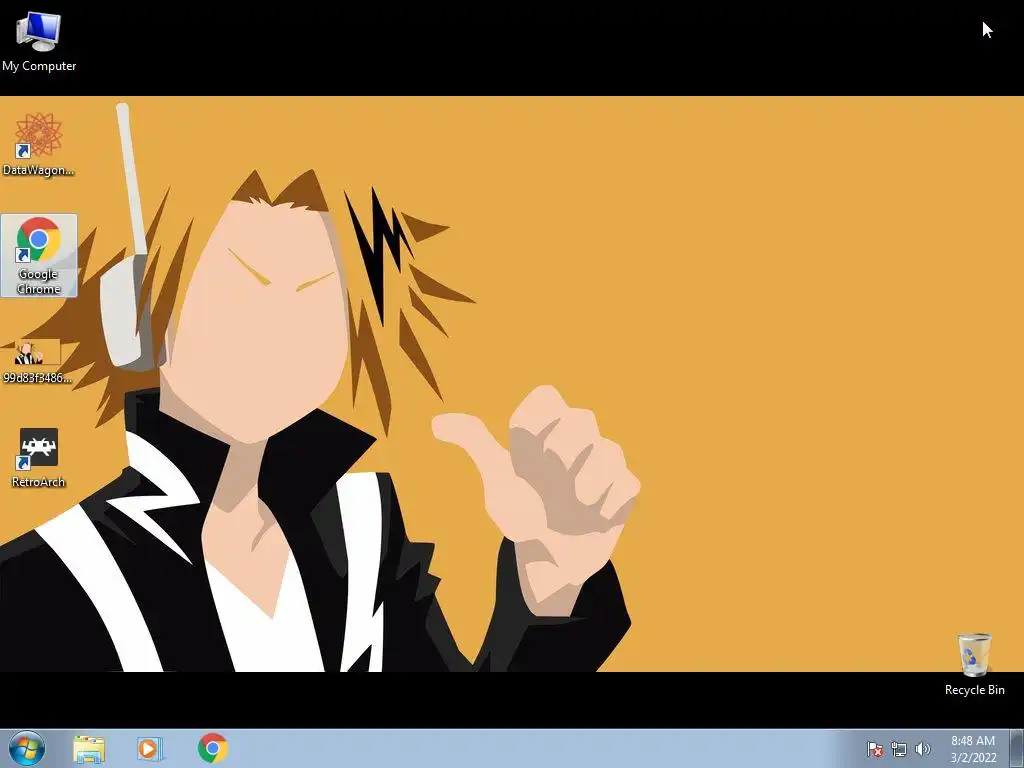
Task: Select the DataWagon desktop shortcut
Action: (39, 144)
